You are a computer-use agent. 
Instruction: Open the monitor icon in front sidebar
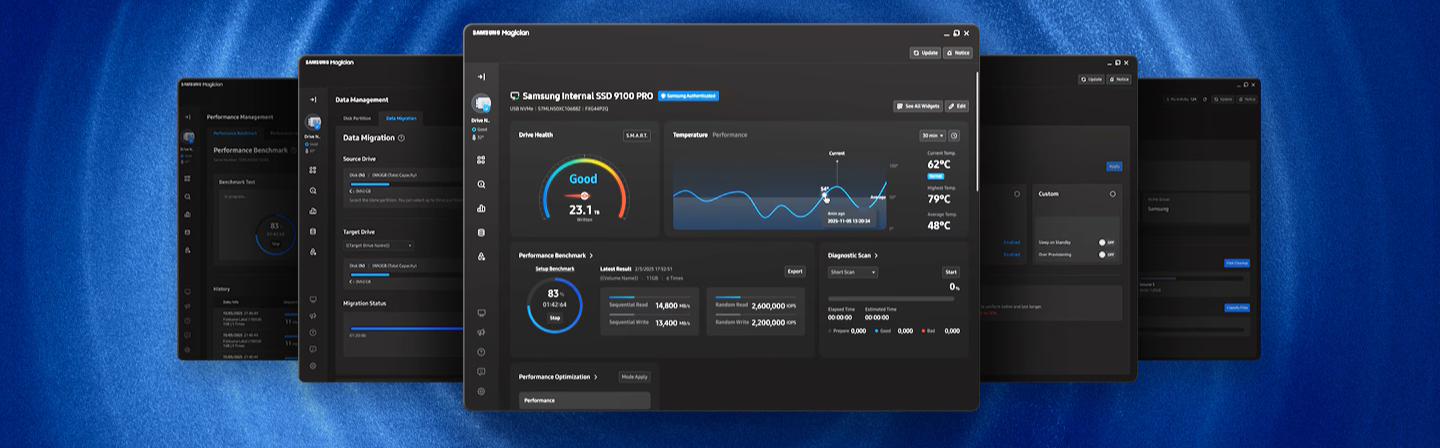point(481,313)
